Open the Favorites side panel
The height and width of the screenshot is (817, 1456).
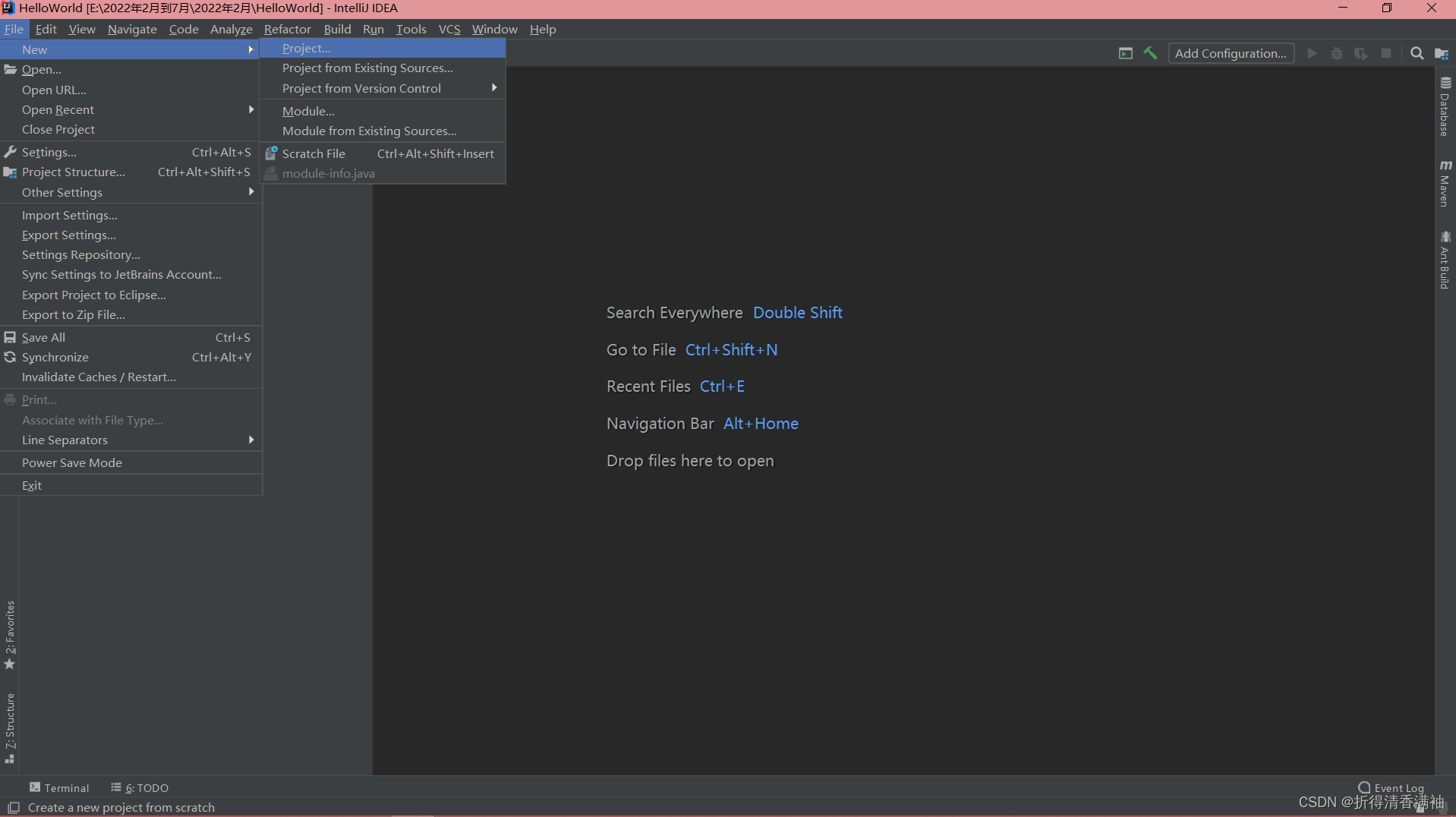[x=10, y=635]
